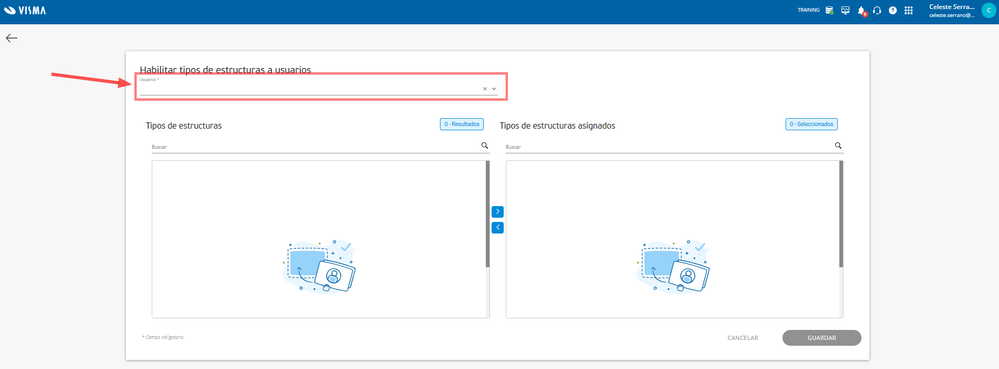Open the headset support icon
Image resolution: width=999 pixels, height=369 pixels.
coord(877,10)
